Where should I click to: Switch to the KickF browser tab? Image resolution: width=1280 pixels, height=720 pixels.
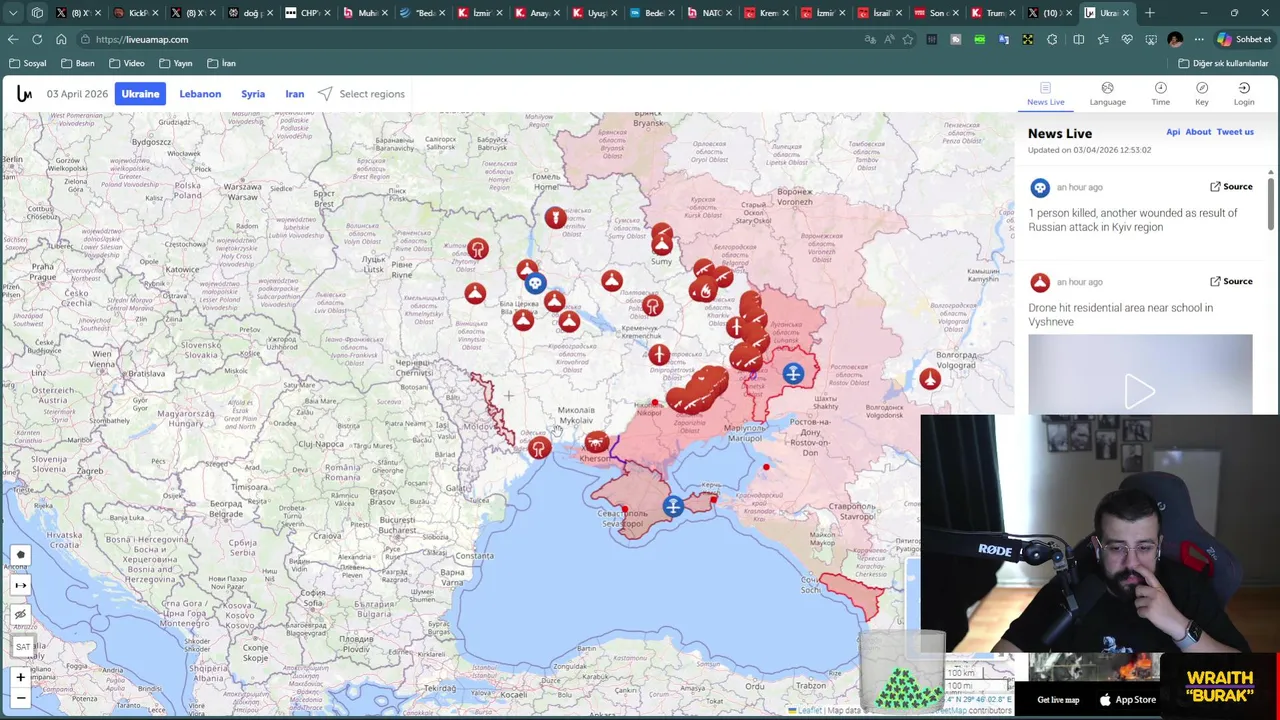point(137,13)
